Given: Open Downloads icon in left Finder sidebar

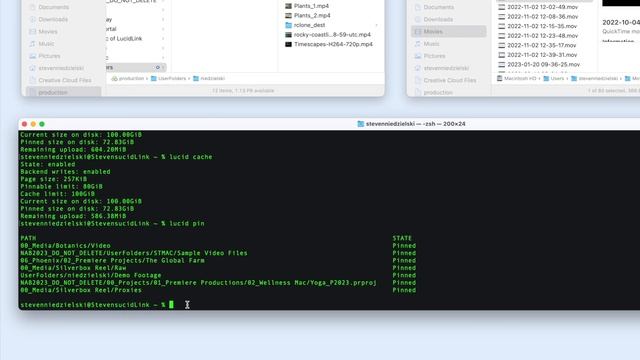Looking at the screenshot, I should 33,20.
